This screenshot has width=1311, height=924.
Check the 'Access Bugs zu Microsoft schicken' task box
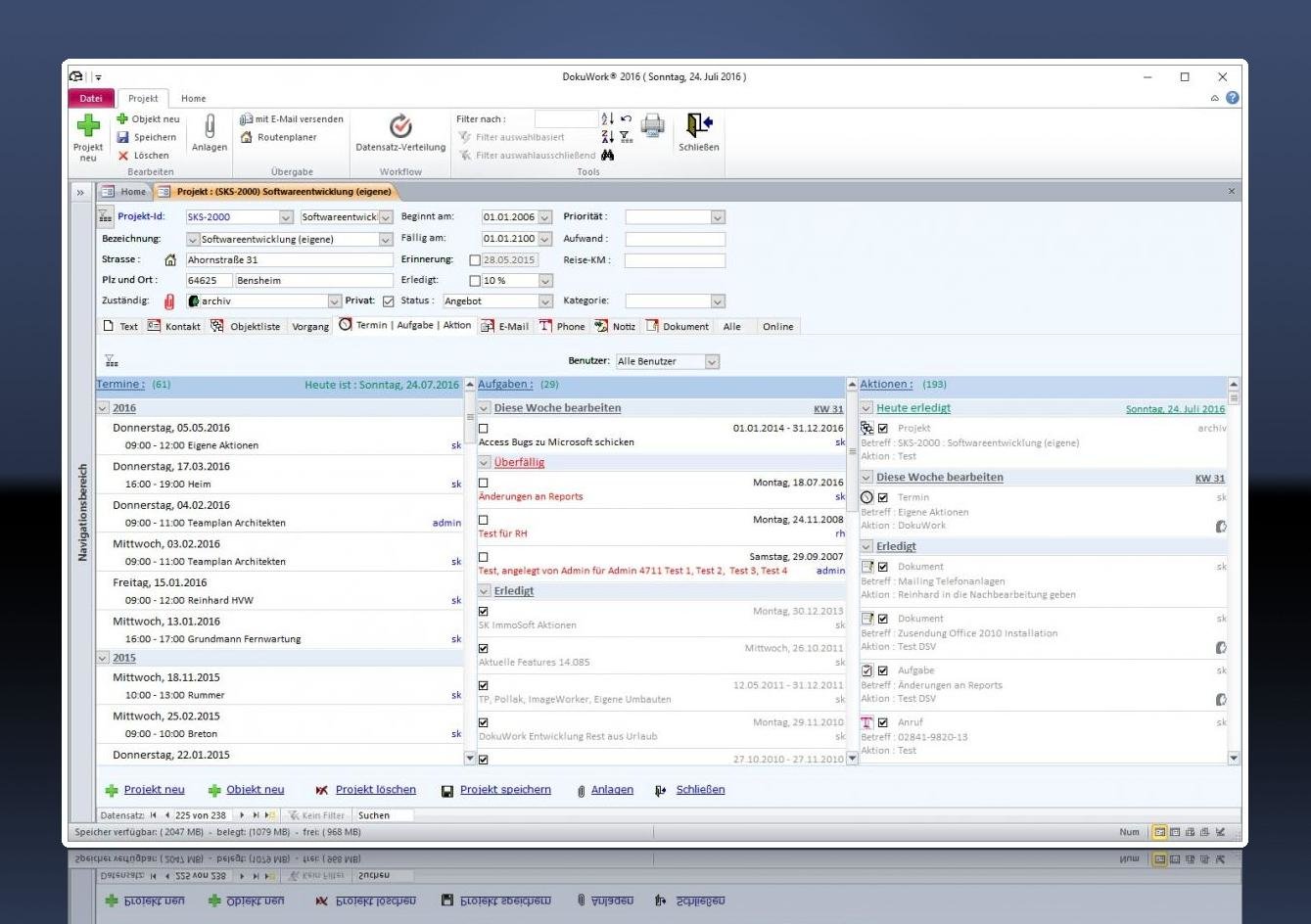click(483, 429)
